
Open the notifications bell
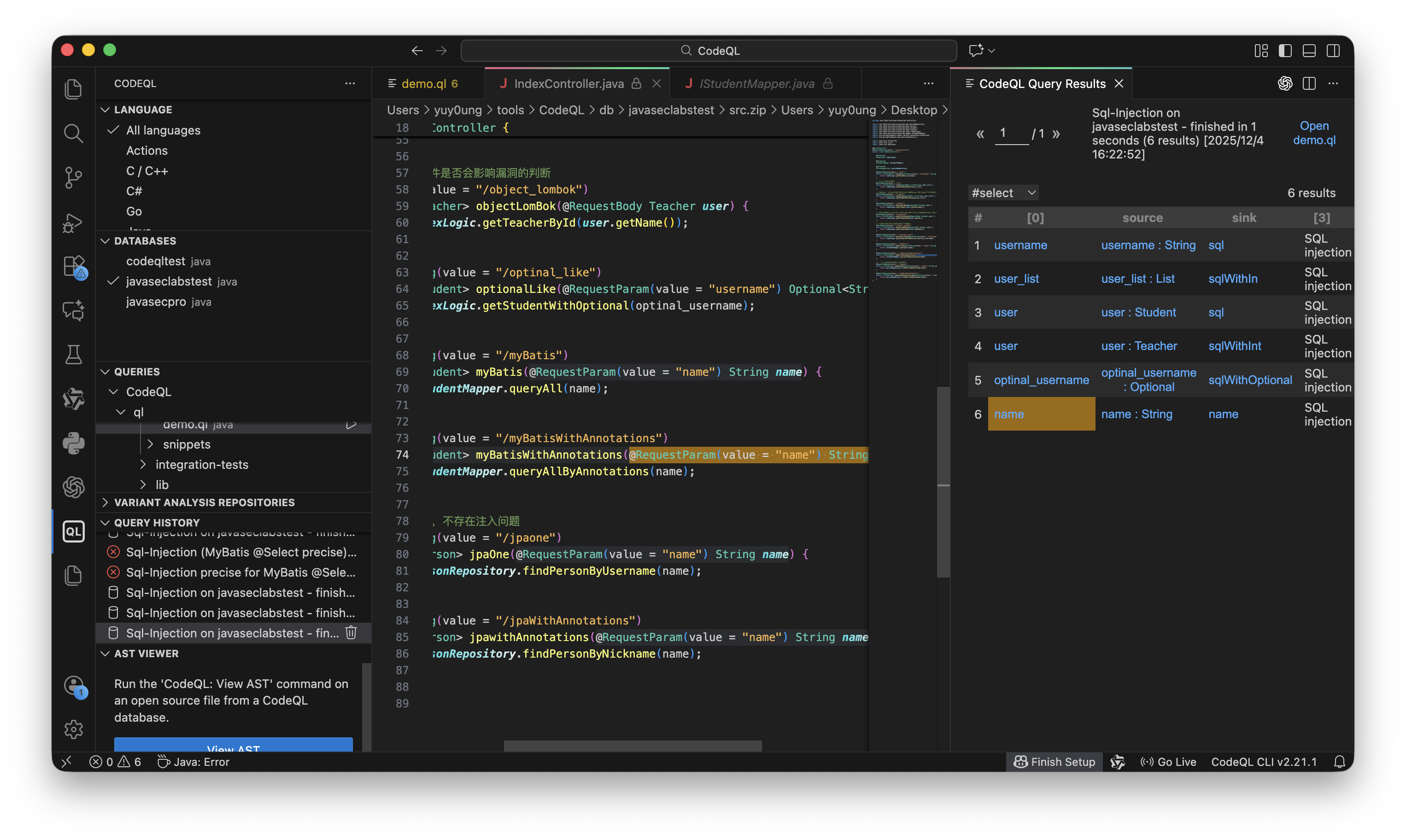point(1339,762)
